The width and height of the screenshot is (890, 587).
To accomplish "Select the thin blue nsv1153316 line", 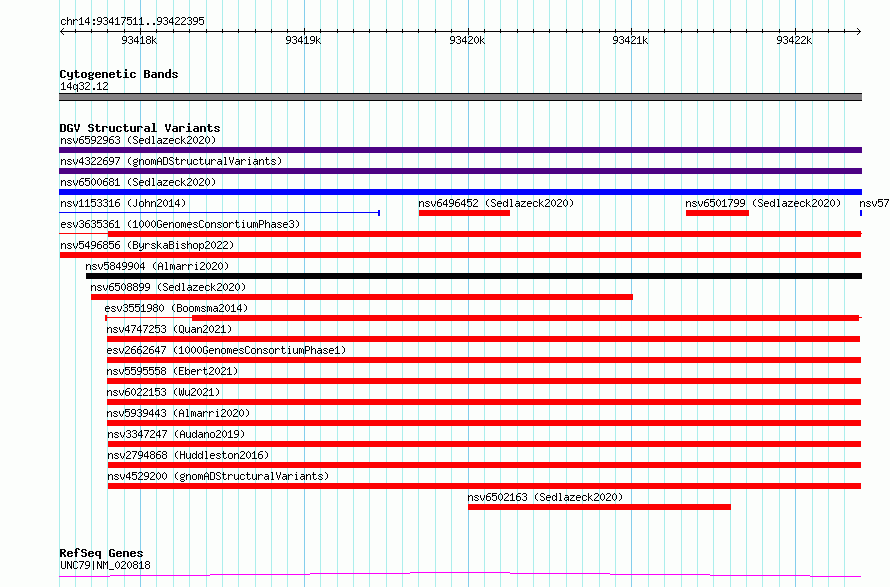I will coord(220,213).
